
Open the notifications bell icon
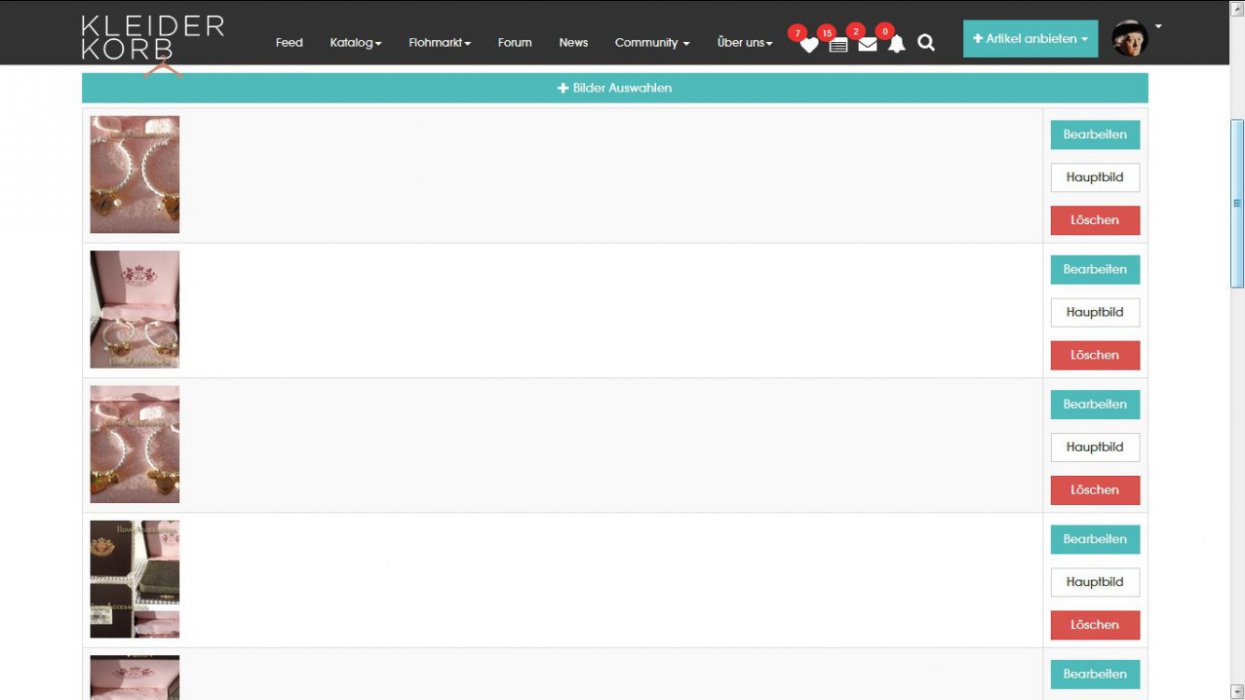(x=896, y=44)
